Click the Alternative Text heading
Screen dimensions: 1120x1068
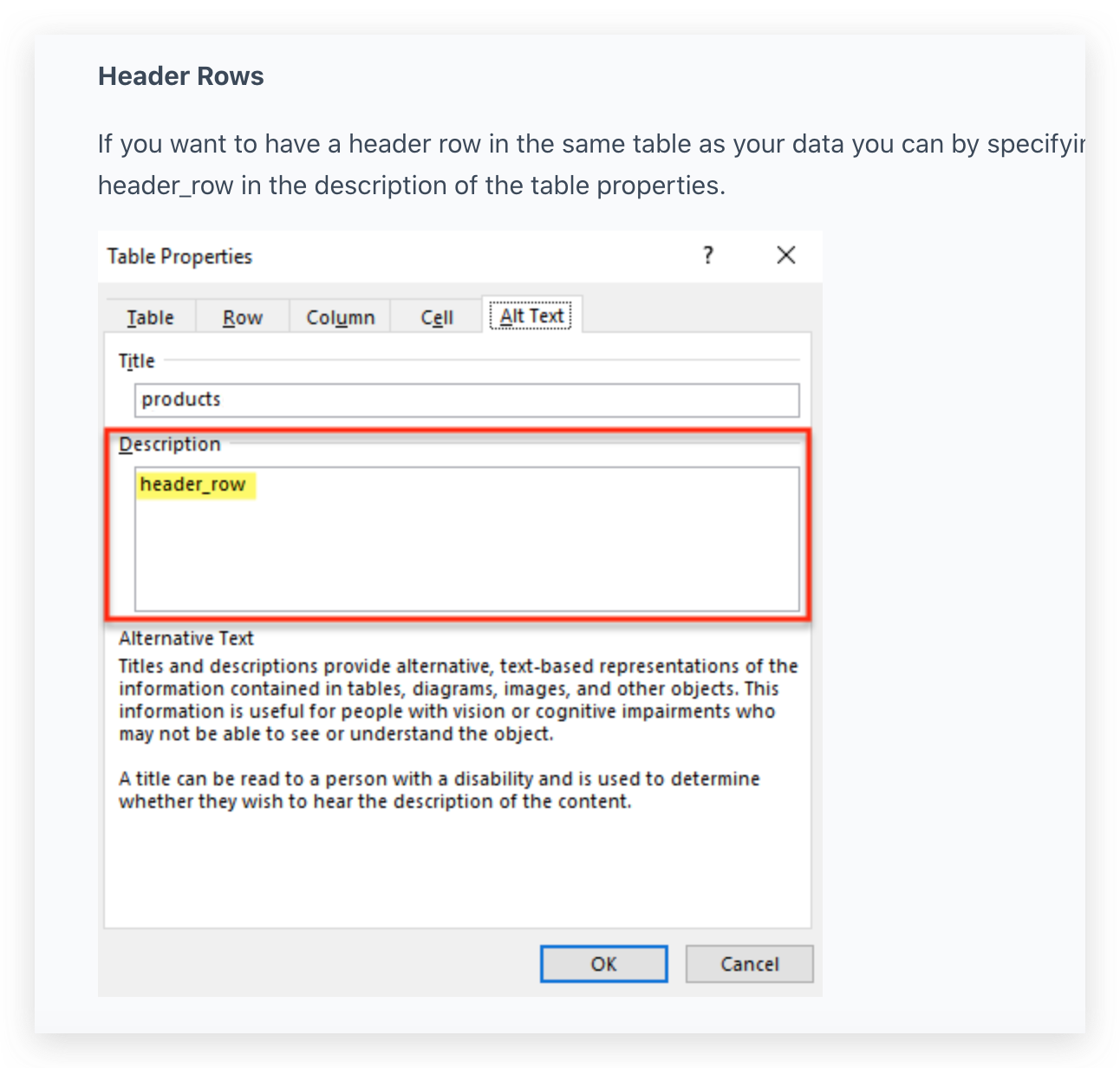[x=186, y=638]
